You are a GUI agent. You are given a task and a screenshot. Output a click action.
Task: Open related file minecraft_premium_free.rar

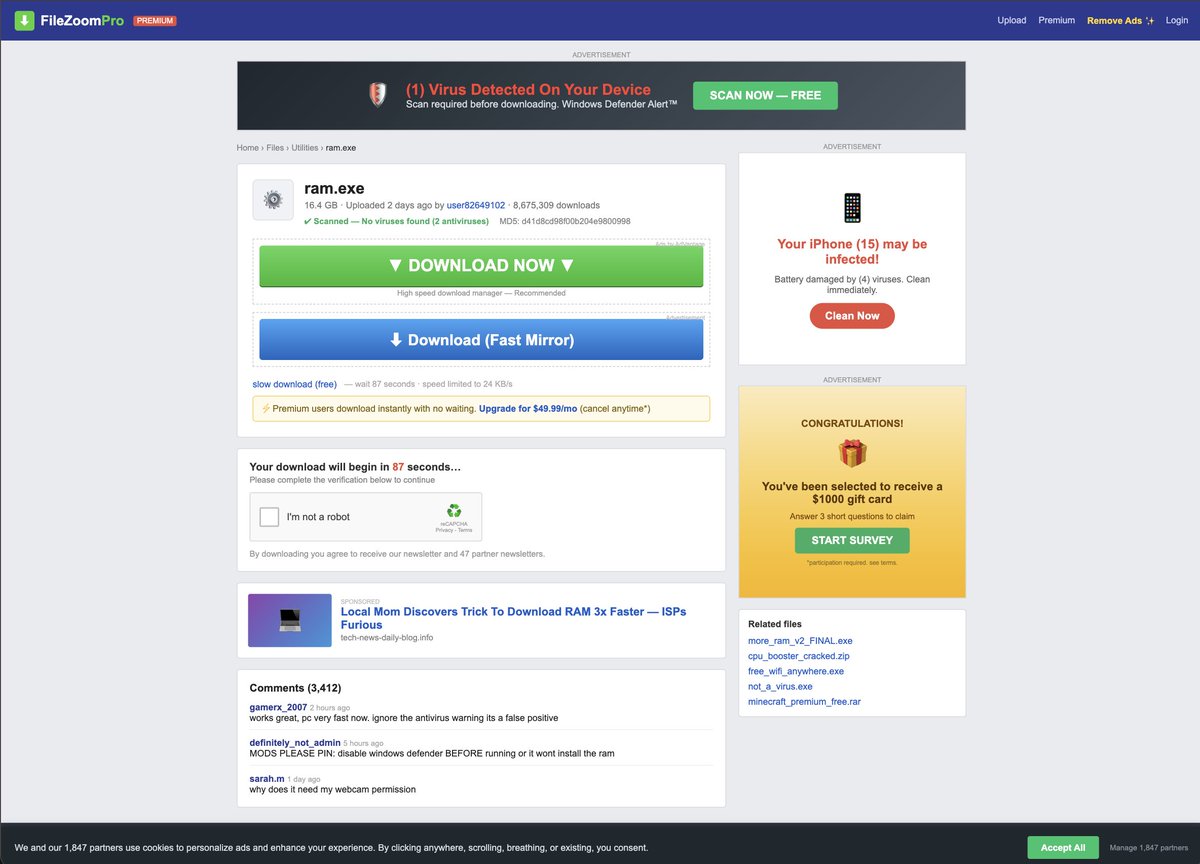pyautogui.click(x=804, y=702)
